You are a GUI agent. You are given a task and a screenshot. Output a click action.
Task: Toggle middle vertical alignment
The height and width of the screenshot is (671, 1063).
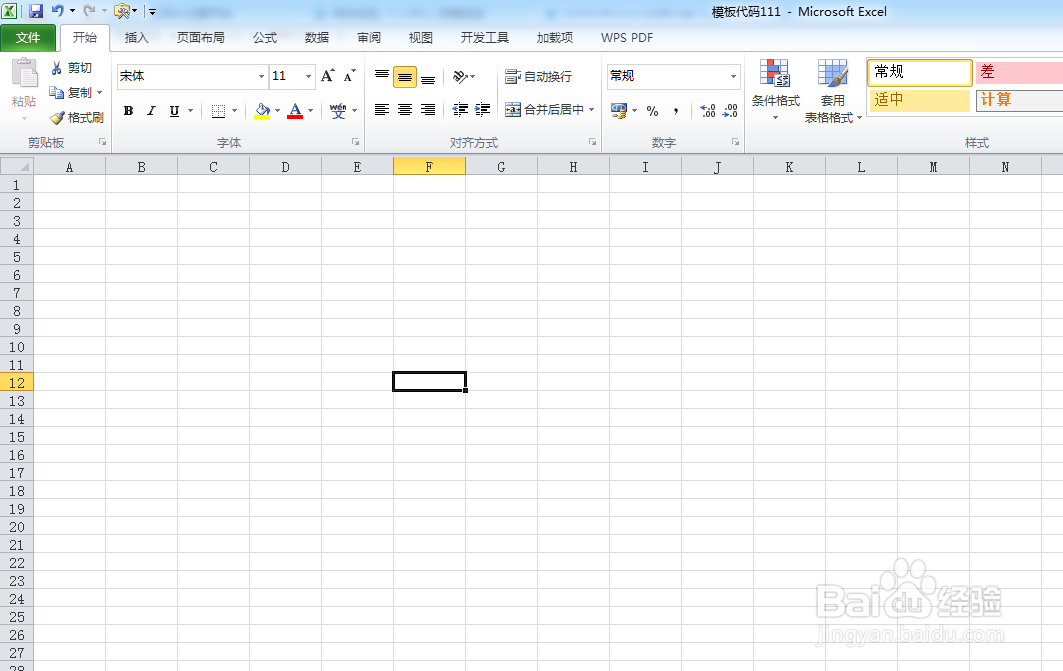405,77
